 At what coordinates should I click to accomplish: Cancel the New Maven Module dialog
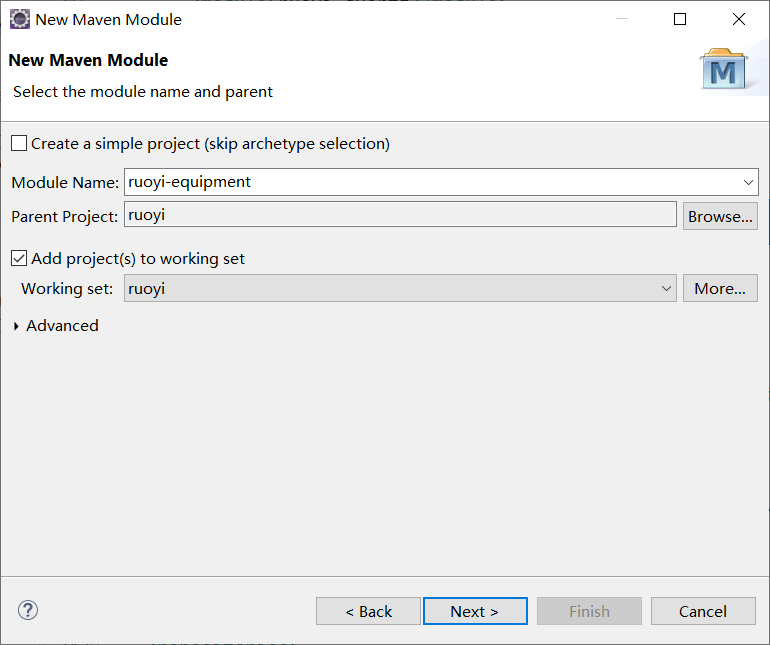tap(703, 611)
